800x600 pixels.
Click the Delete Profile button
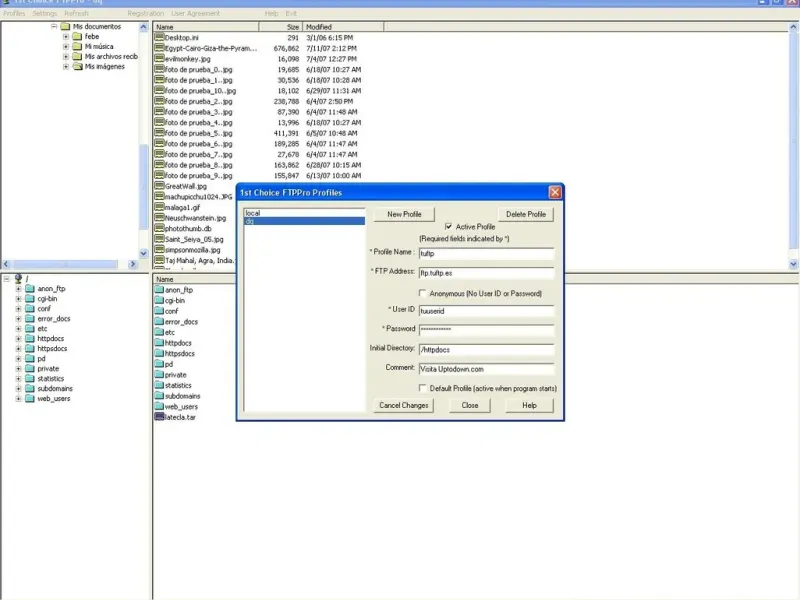pyautogui.click(x=526, y=214)
